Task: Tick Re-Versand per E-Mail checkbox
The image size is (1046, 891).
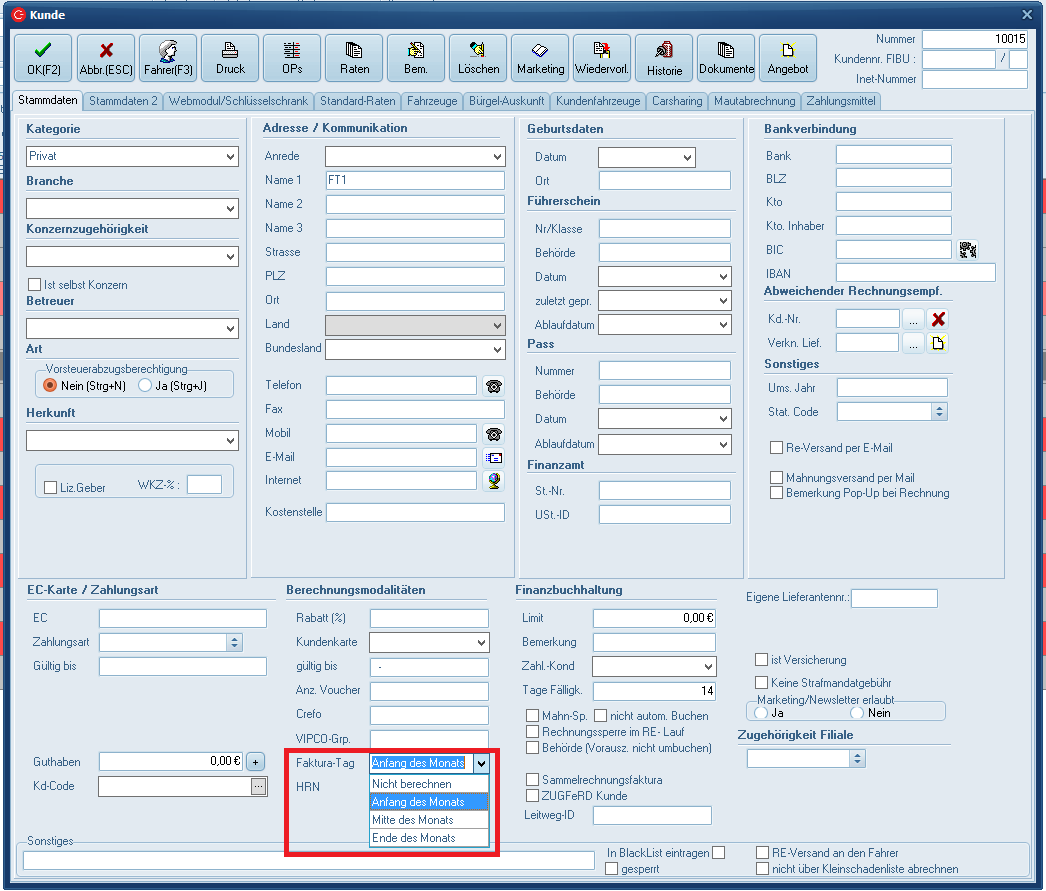Action: click(x=776, y=448)
